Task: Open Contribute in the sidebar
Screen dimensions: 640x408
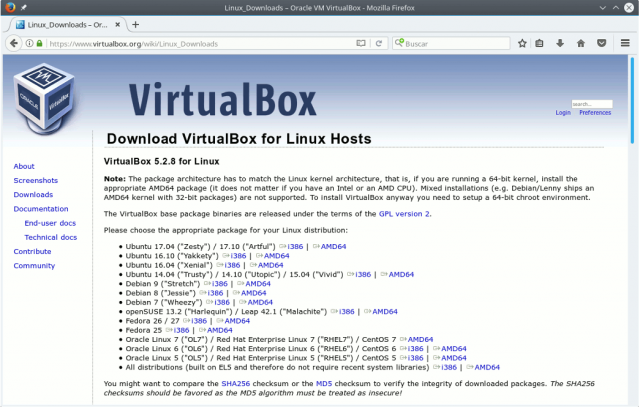Action: coord(32,251)
